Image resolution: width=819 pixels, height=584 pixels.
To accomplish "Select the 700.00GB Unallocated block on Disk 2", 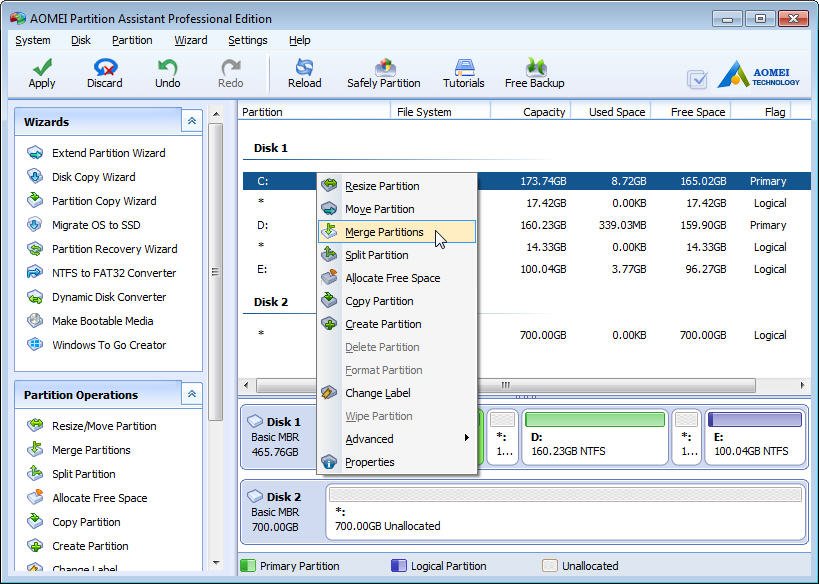I will [x=566, y=512].
